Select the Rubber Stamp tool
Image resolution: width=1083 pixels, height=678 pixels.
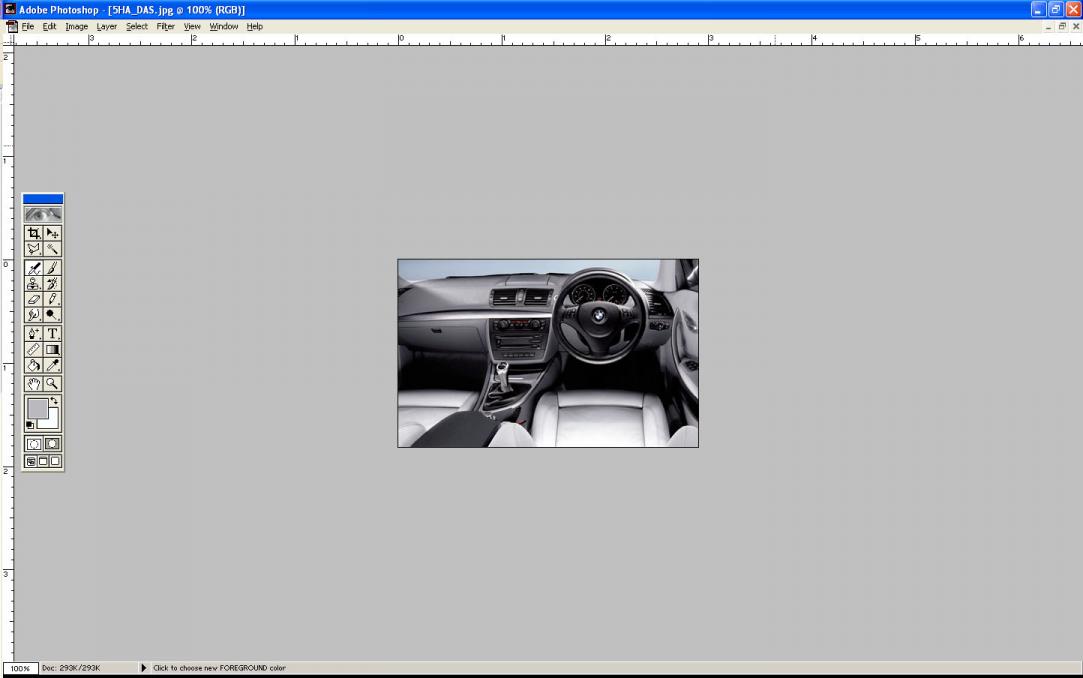coord(33,284)
